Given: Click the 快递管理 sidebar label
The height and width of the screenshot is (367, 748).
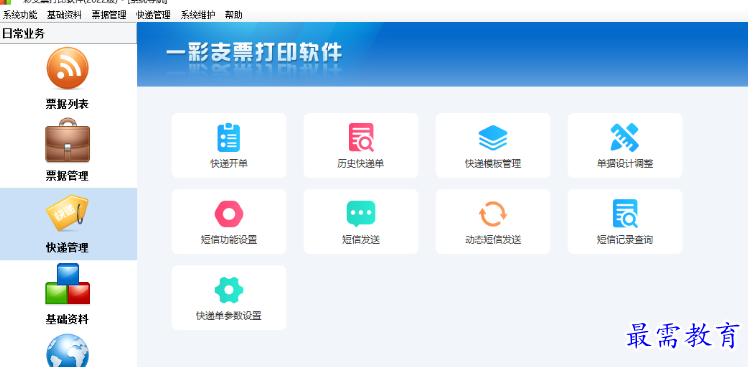Looking at the screenshot, I should tap(67, 248).
